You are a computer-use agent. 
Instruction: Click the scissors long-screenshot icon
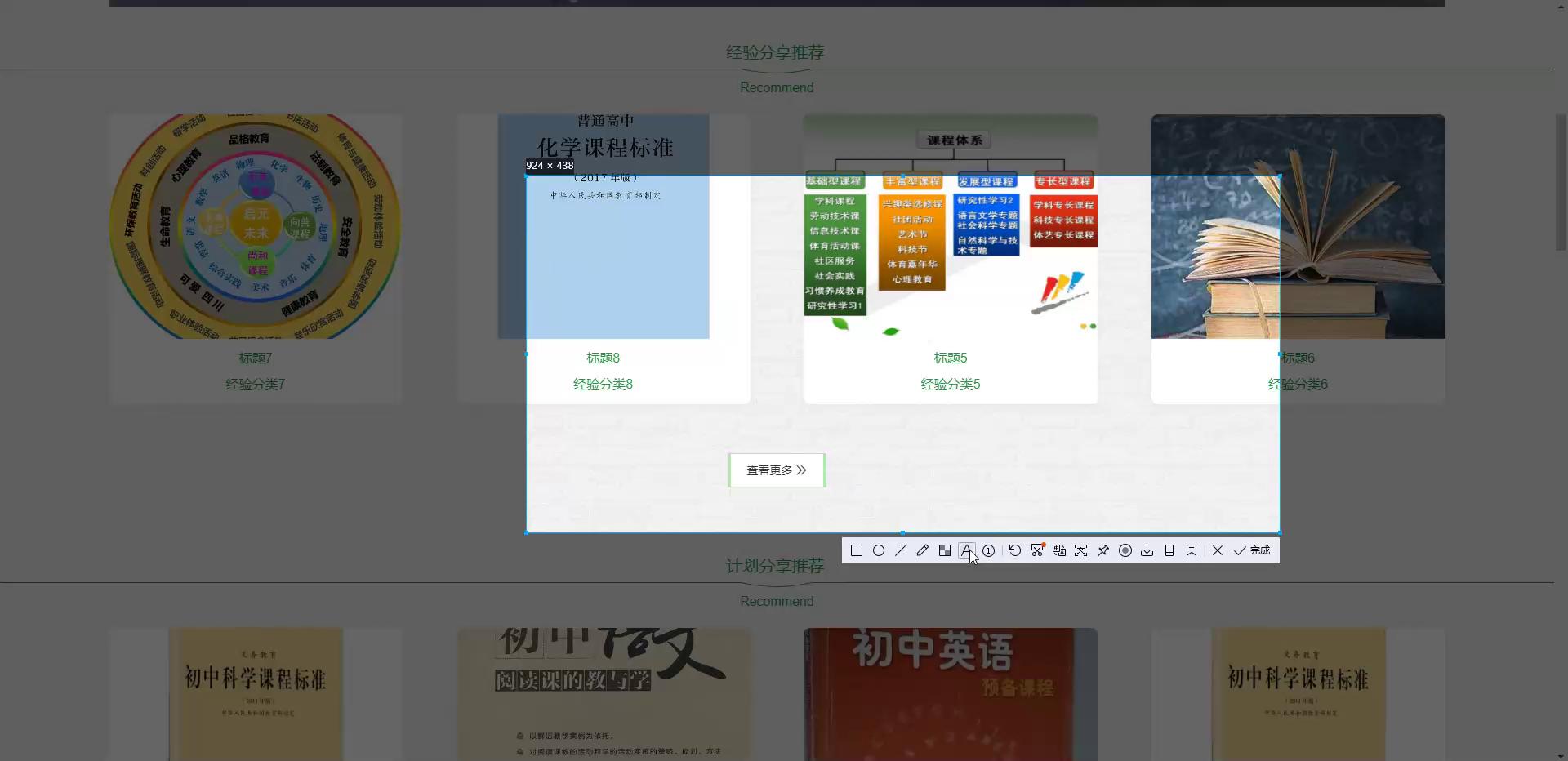[1037, 550]
